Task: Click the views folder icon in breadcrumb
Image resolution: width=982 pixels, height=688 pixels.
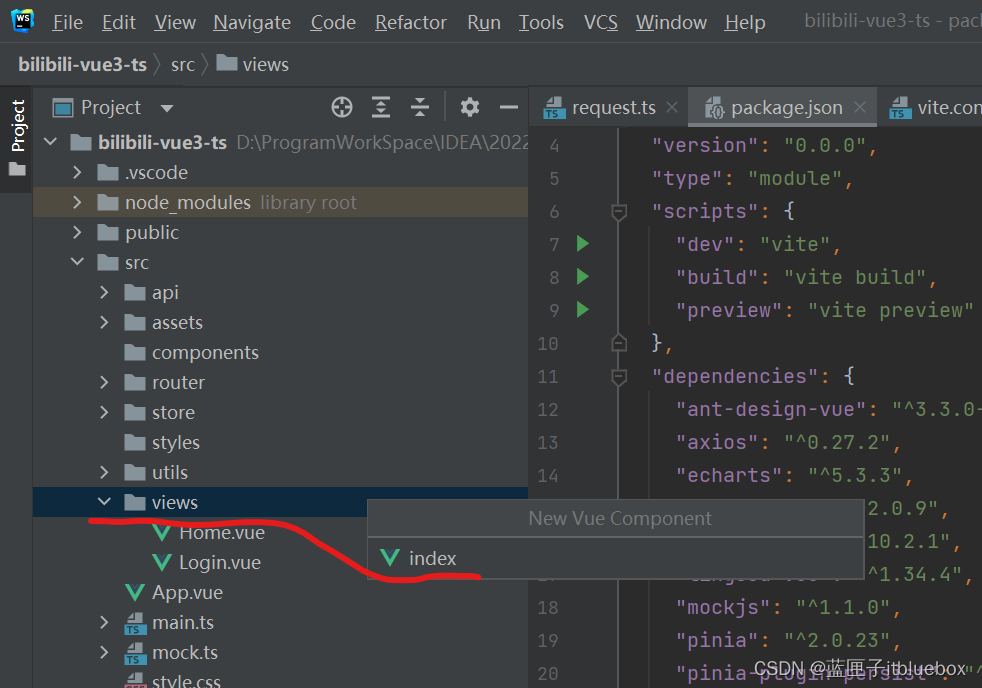Action: tap(227, 63)
